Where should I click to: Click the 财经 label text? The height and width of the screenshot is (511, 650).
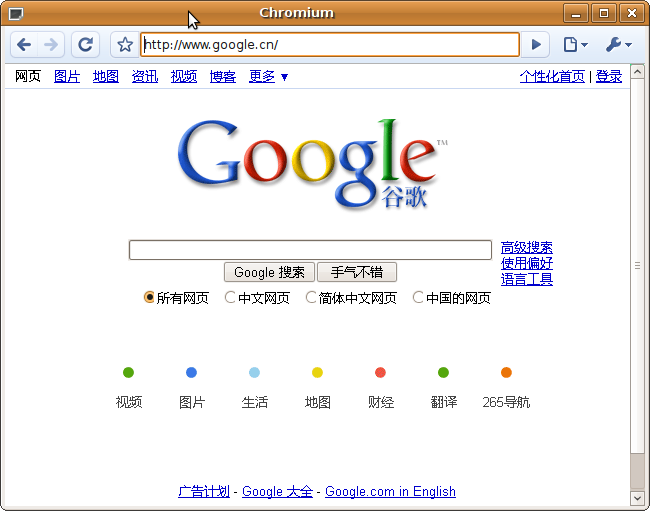[x=381, y=402]
